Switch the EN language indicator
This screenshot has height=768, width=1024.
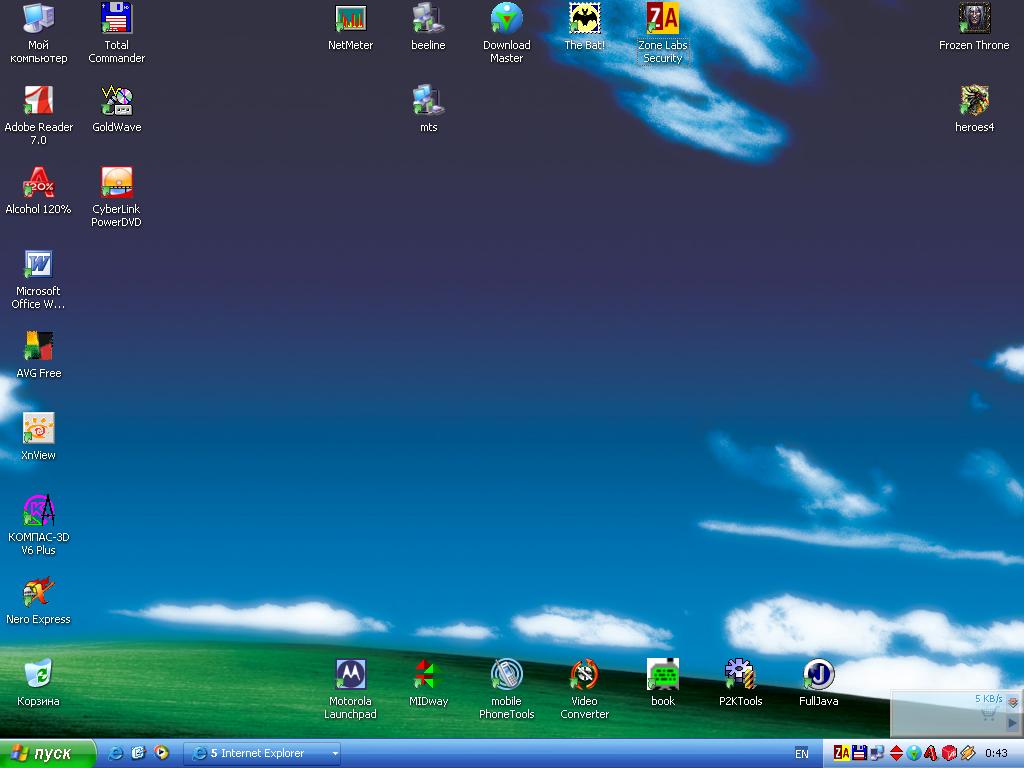pos(801,754)
